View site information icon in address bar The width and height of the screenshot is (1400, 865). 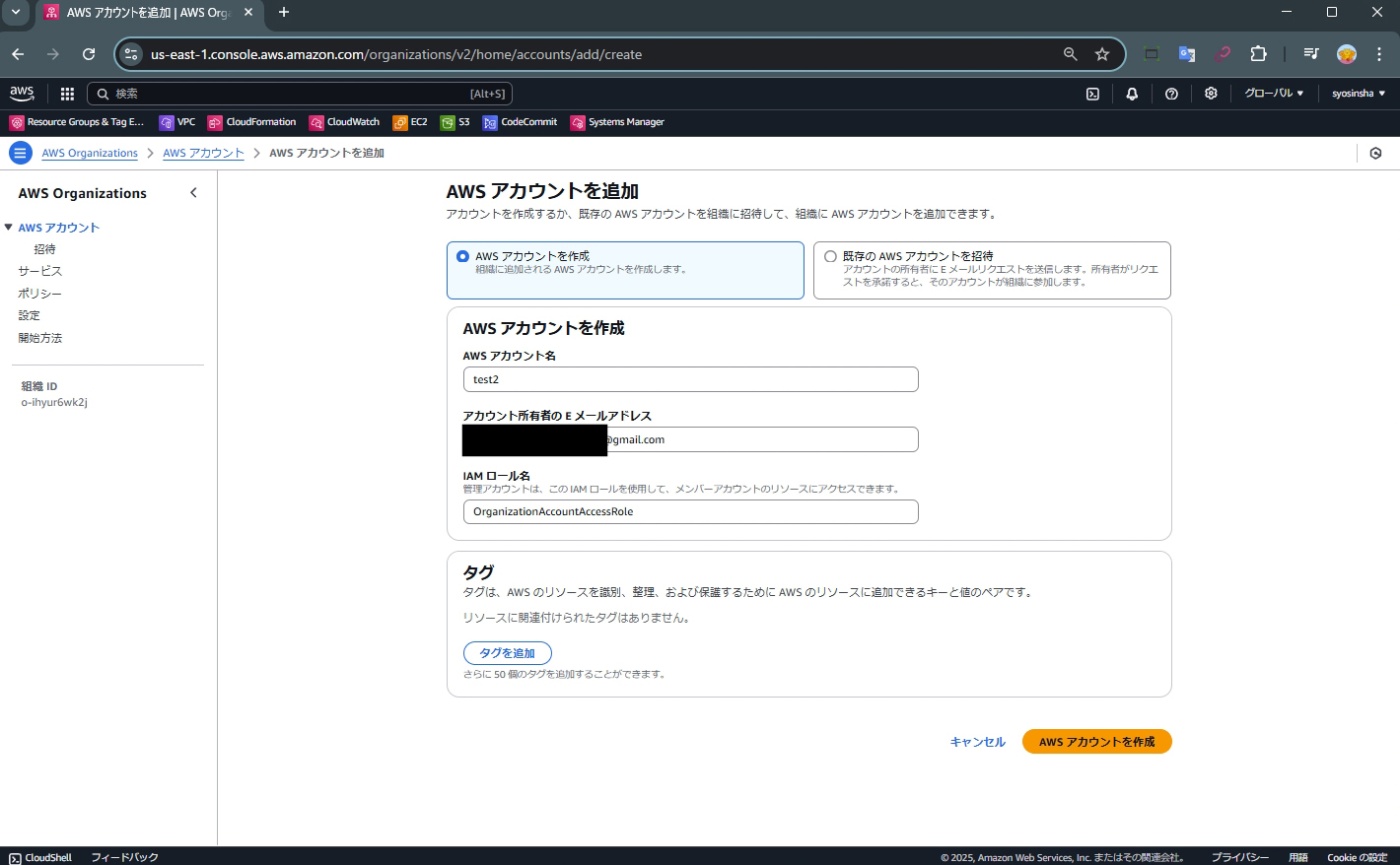click(x=131, y=54)
